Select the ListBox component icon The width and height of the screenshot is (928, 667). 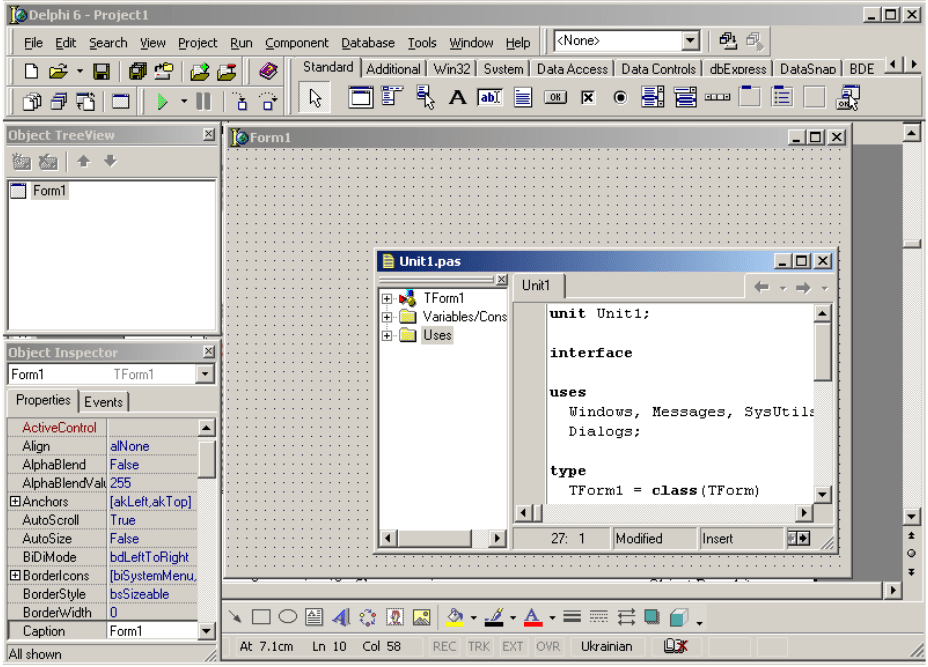pyautogui.click(x=652, y=97)
